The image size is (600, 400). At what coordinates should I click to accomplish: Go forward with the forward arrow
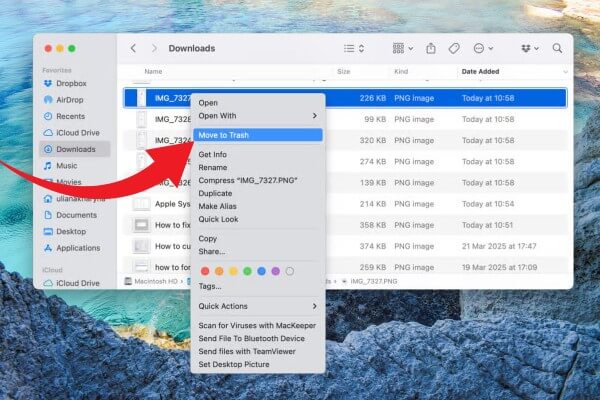click(154, 48)
